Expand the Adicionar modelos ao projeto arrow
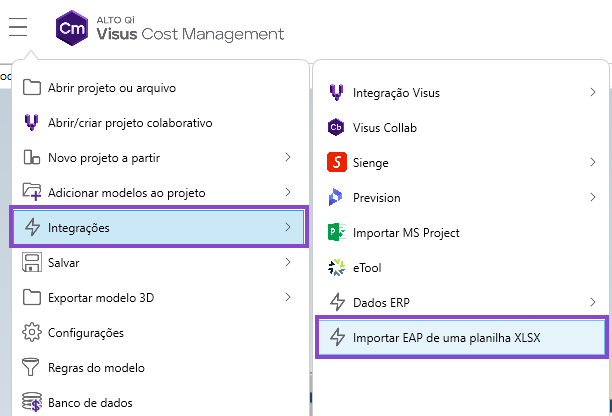612x416 pixels. point(287,192)
